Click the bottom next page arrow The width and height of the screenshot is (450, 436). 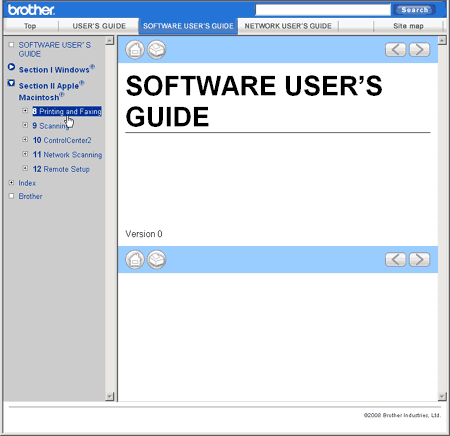tap(419, 259)
